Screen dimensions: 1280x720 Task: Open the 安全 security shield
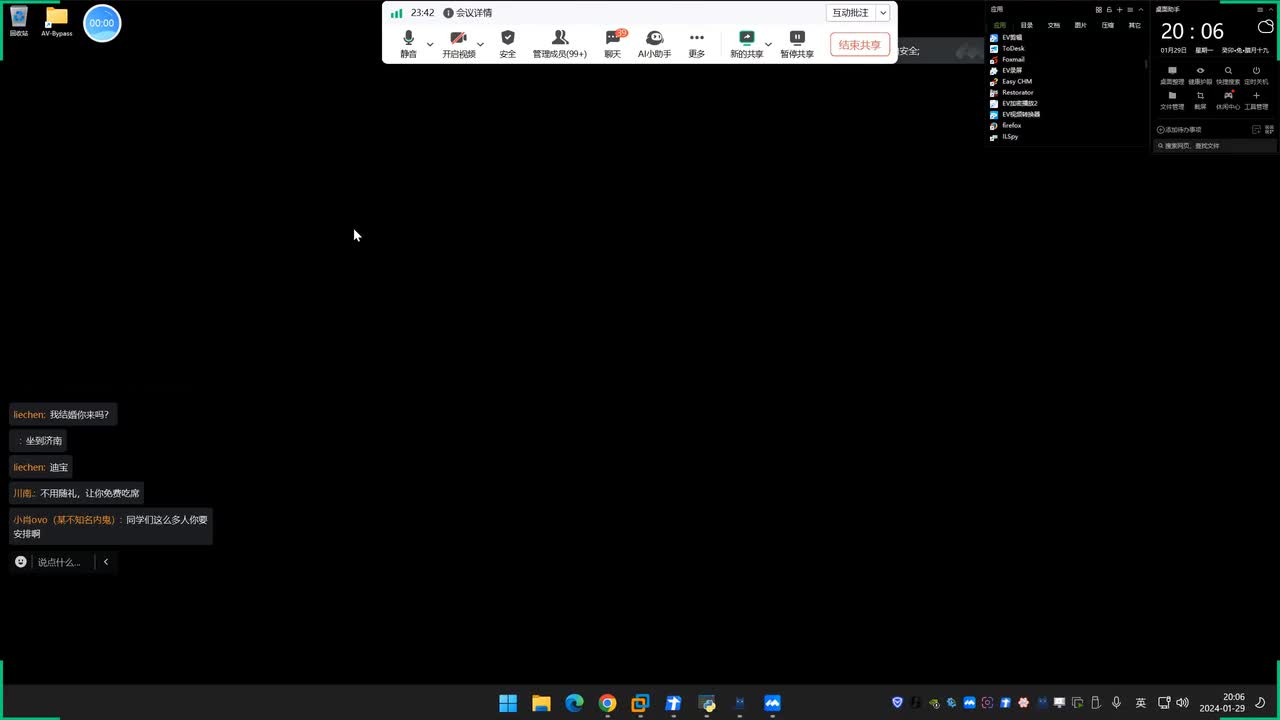(508, 44)
